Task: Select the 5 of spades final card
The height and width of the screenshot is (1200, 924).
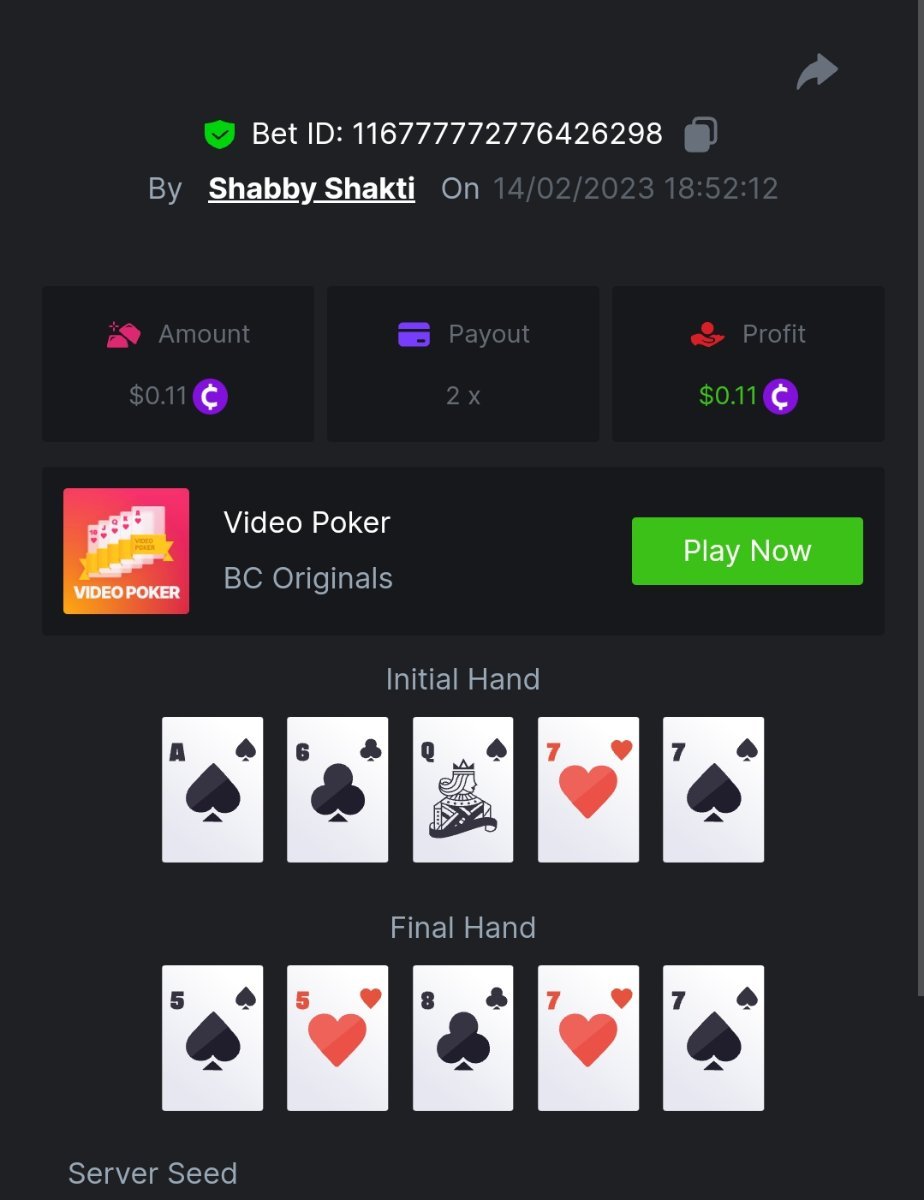Action: click(213, 1037)
